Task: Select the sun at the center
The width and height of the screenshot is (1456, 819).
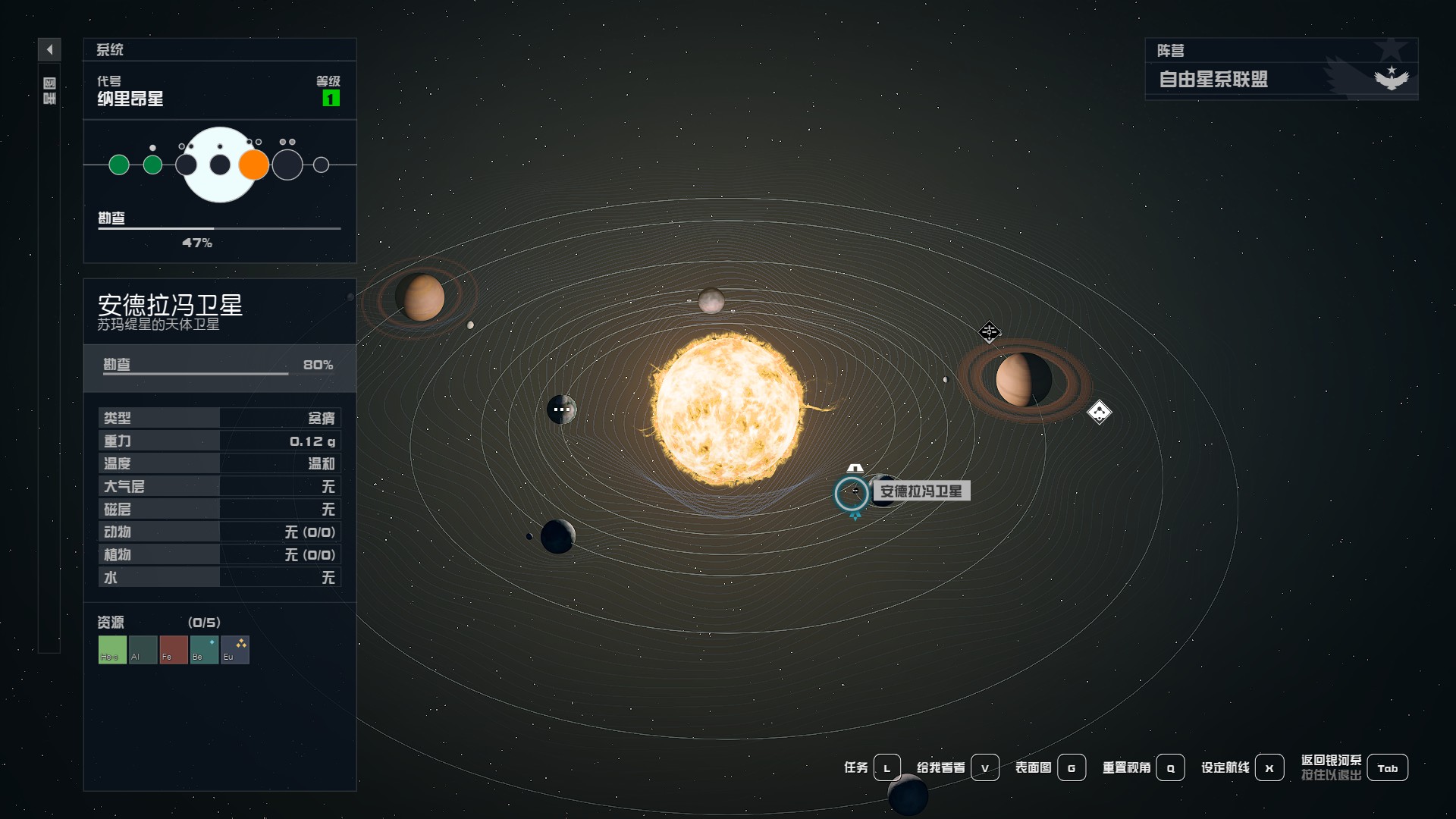Action: (727, 409)
